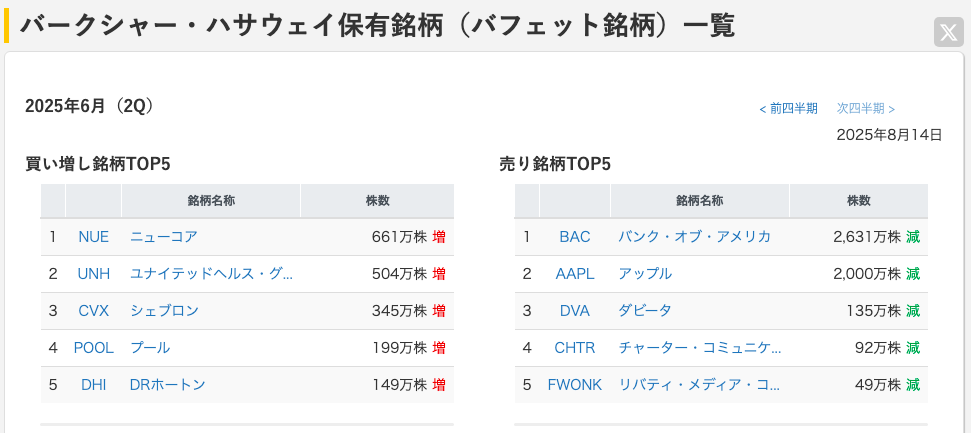971x433 pixels.
Task: Click the X share icon
Action: (x=948, y=32)
